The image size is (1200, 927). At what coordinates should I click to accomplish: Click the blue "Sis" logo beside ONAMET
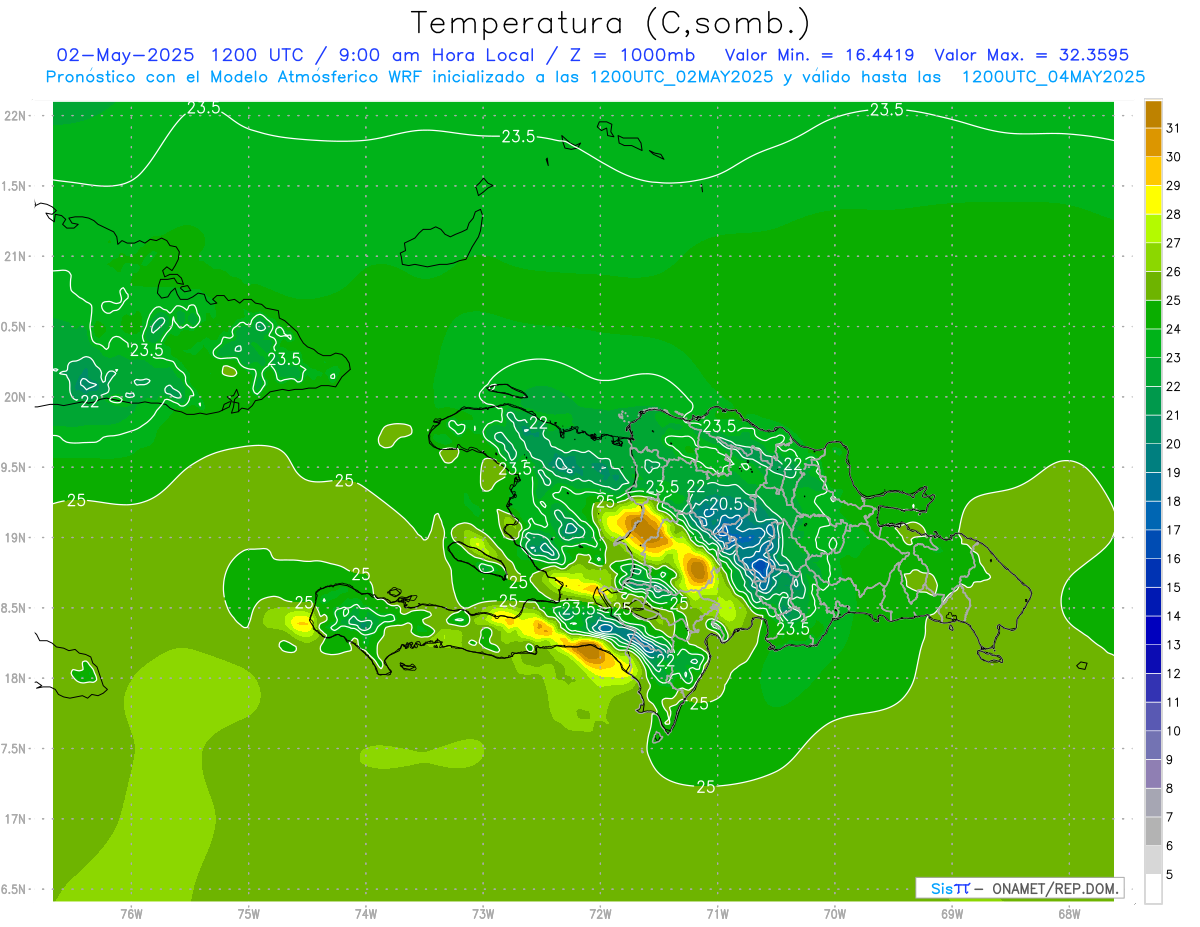942,888
